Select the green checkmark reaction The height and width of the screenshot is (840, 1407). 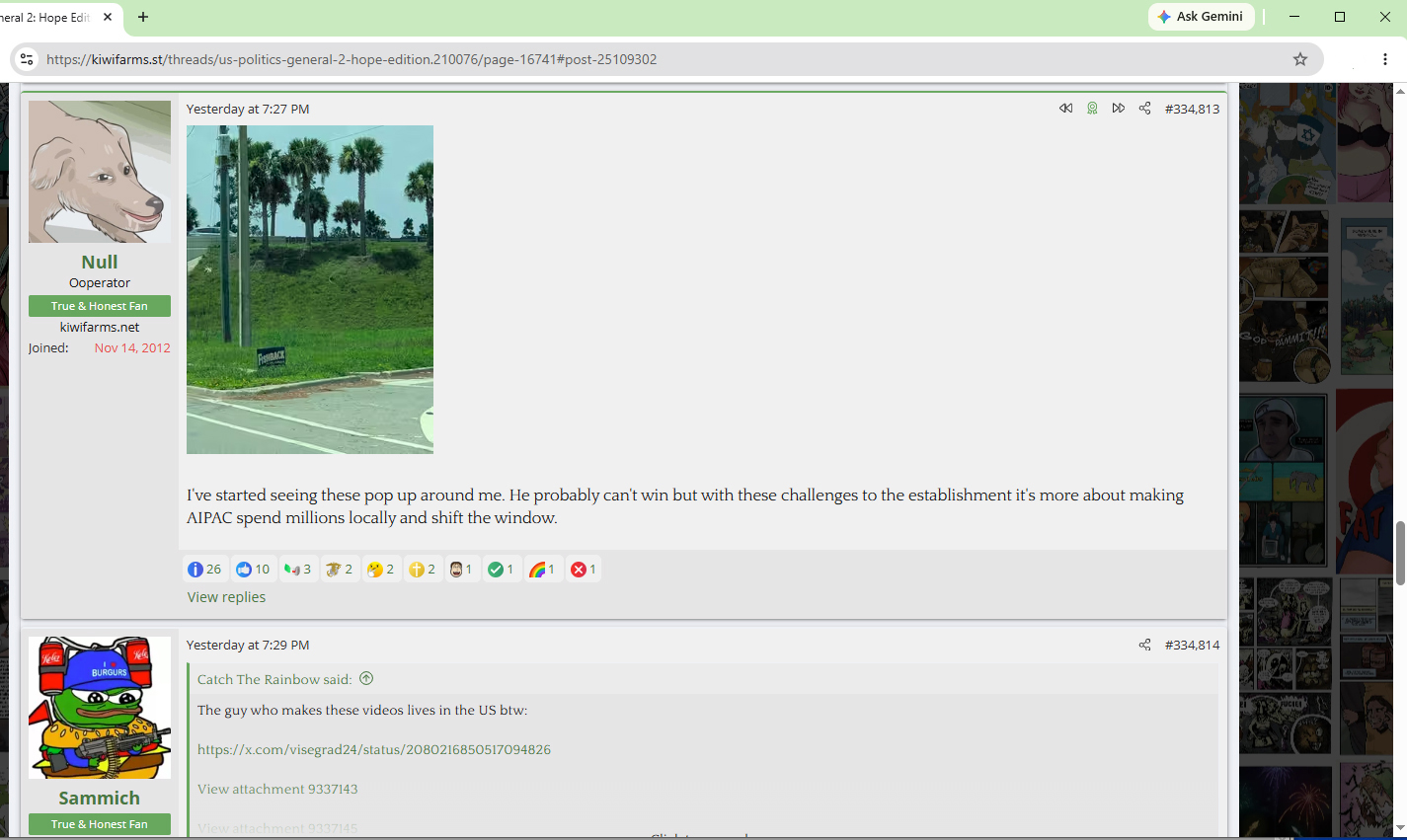point(501,570)
